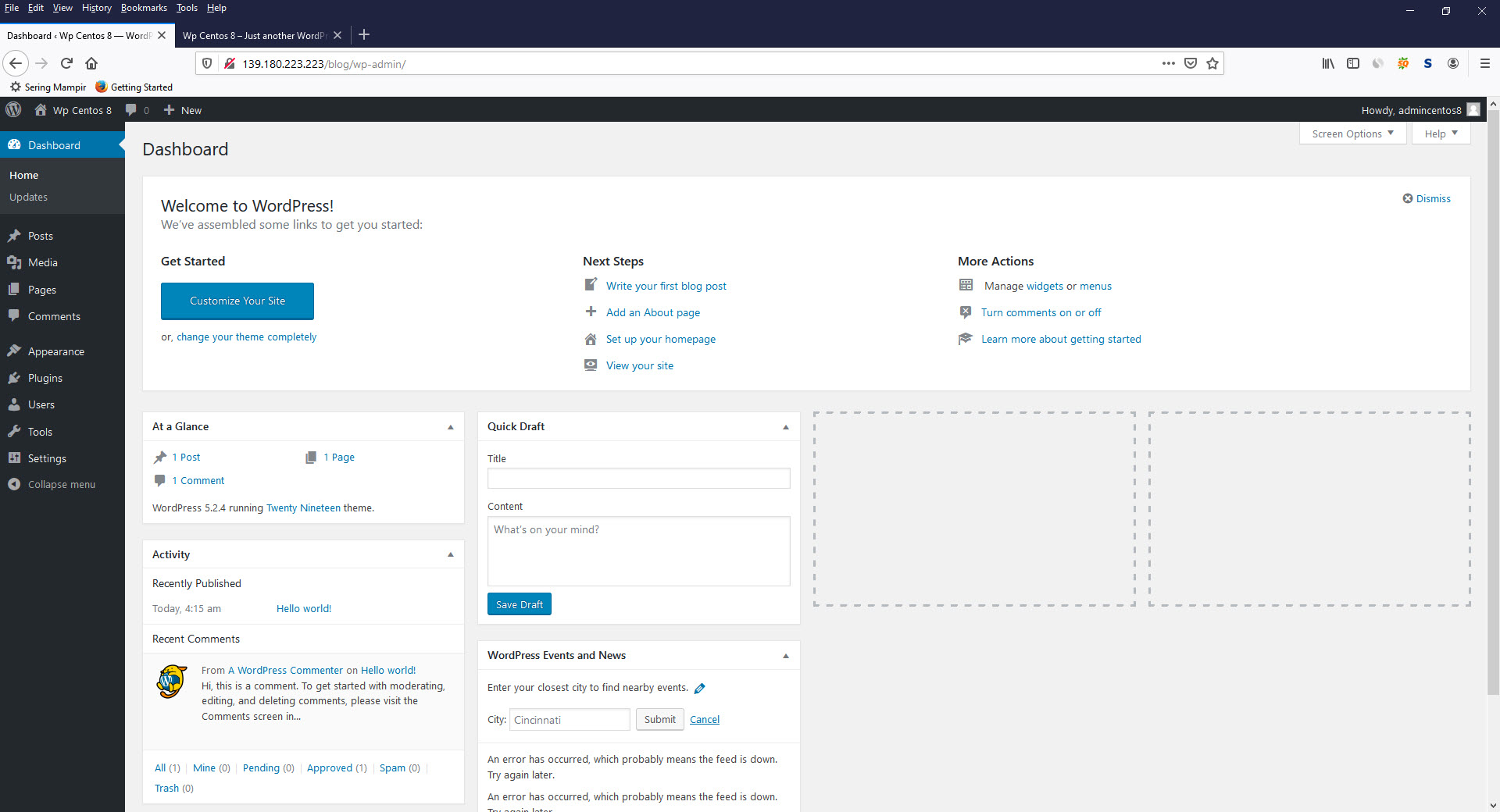Click the pencil icon next to closest city
Image resolution: width=1500 pixels, height=812 pixels.
[x=699, y=688]
